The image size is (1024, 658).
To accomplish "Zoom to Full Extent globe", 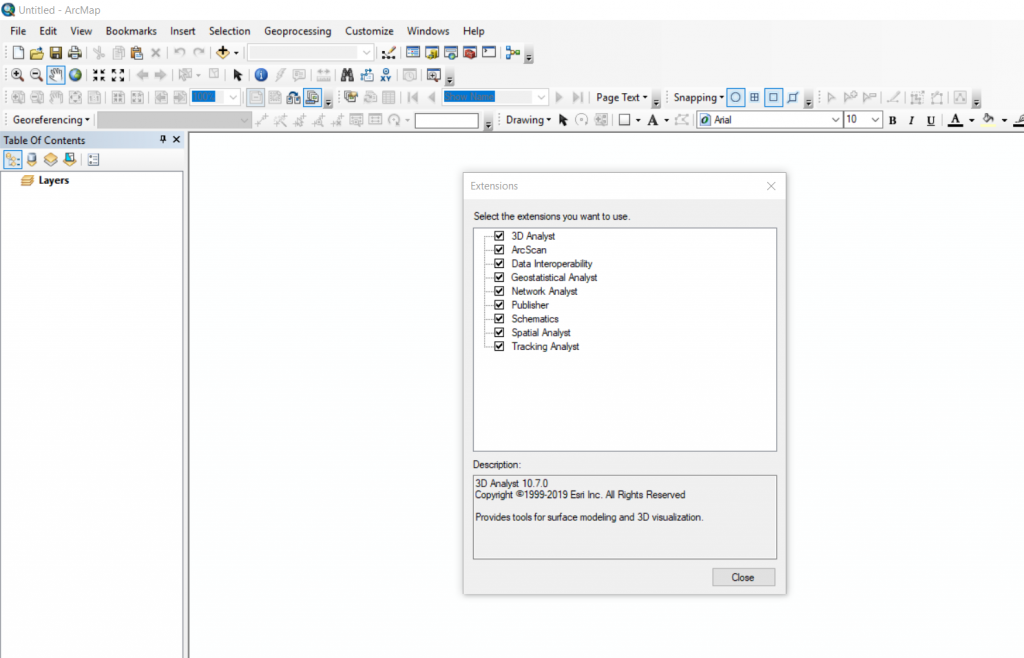I will (x=75, y=75).
